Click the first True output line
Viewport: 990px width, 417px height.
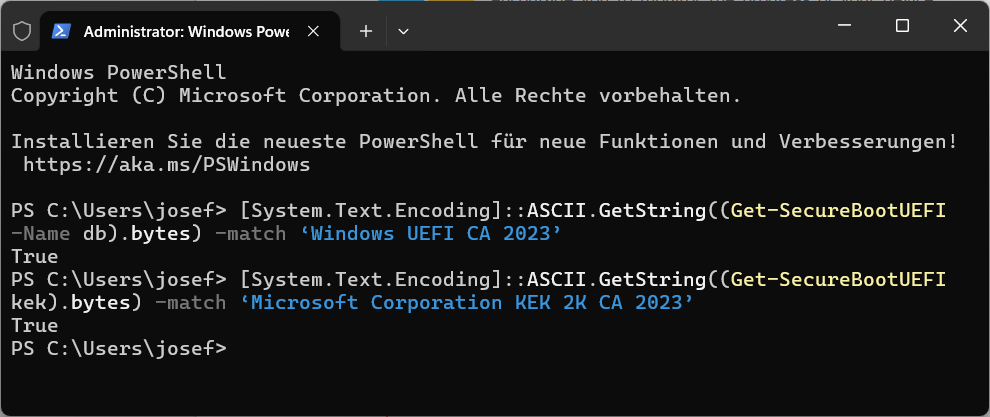coord(34,256)
